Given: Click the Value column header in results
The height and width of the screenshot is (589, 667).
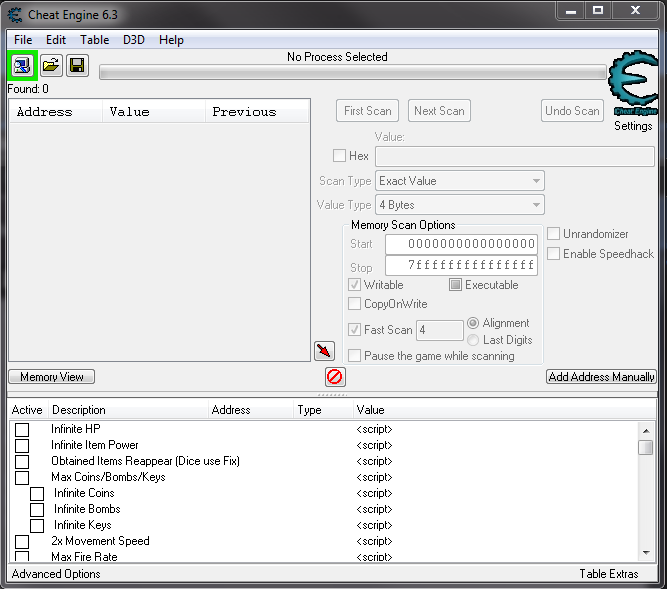Looking at the screenshot, I should click(x=154, y=112).
